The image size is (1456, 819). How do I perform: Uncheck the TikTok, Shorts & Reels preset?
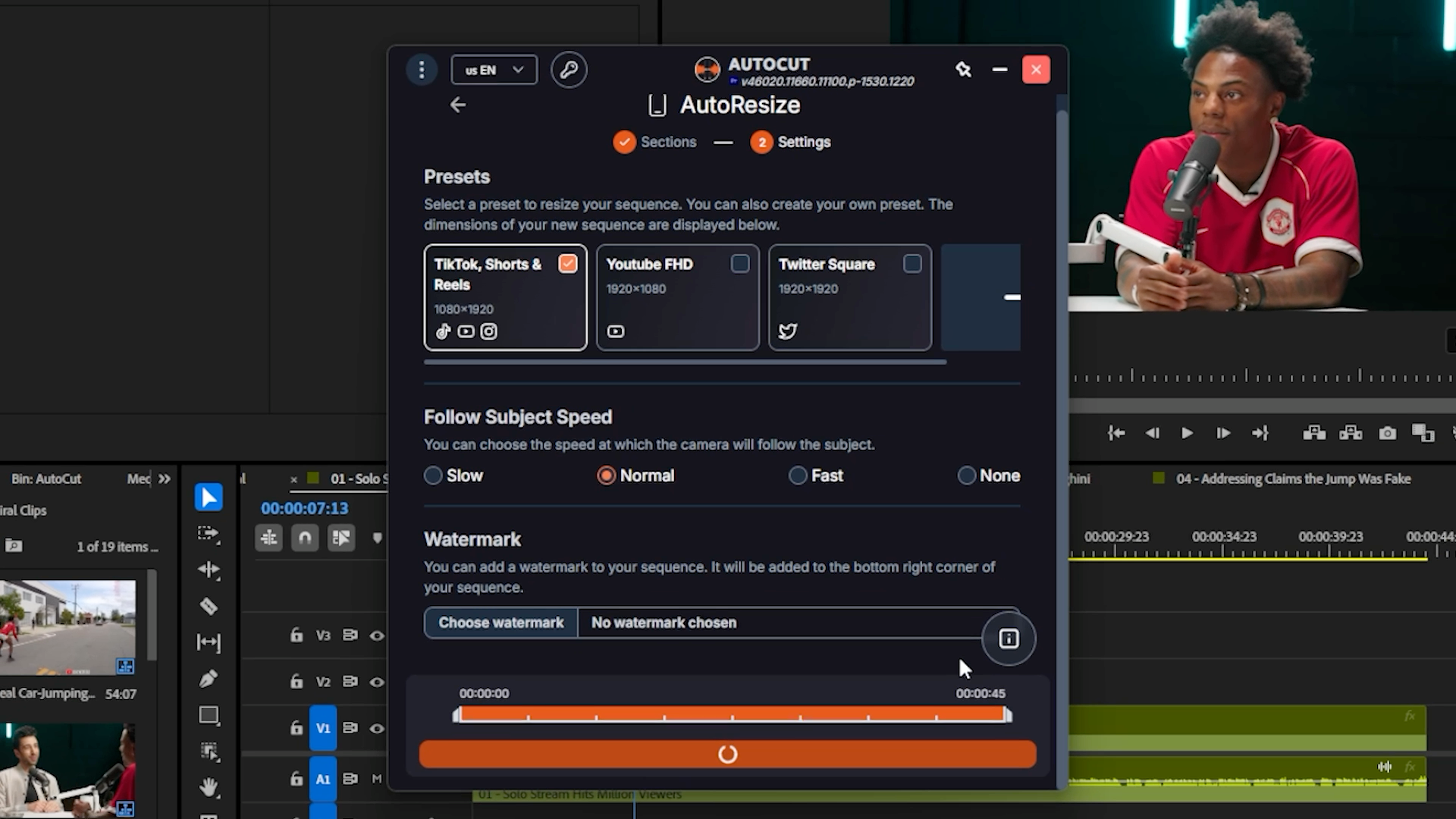(x=567, y=264)
